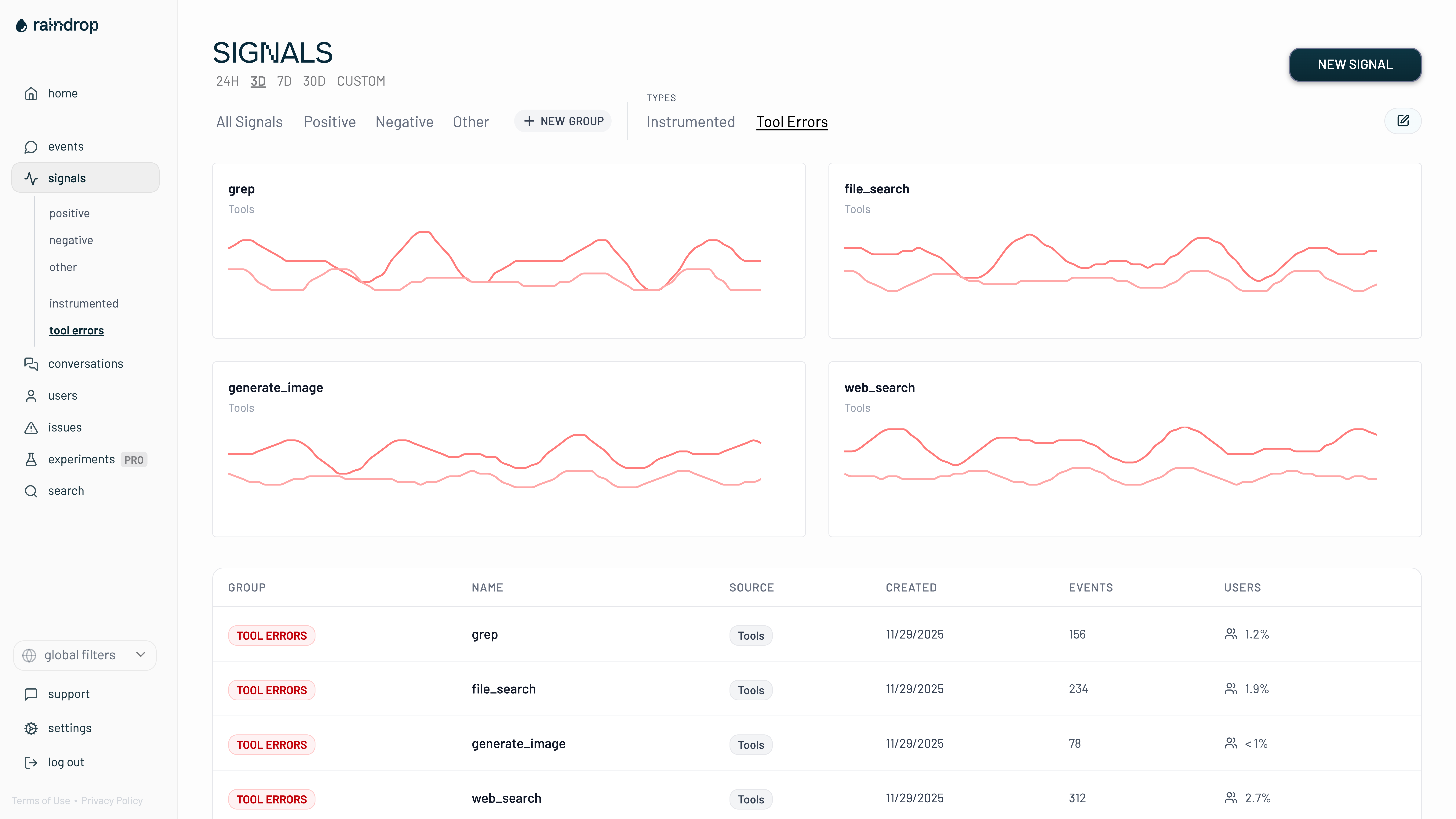Expand the global filters dropdown
Image resolution: width=1456 pixels, height=819 pixels.
[85, 655]
